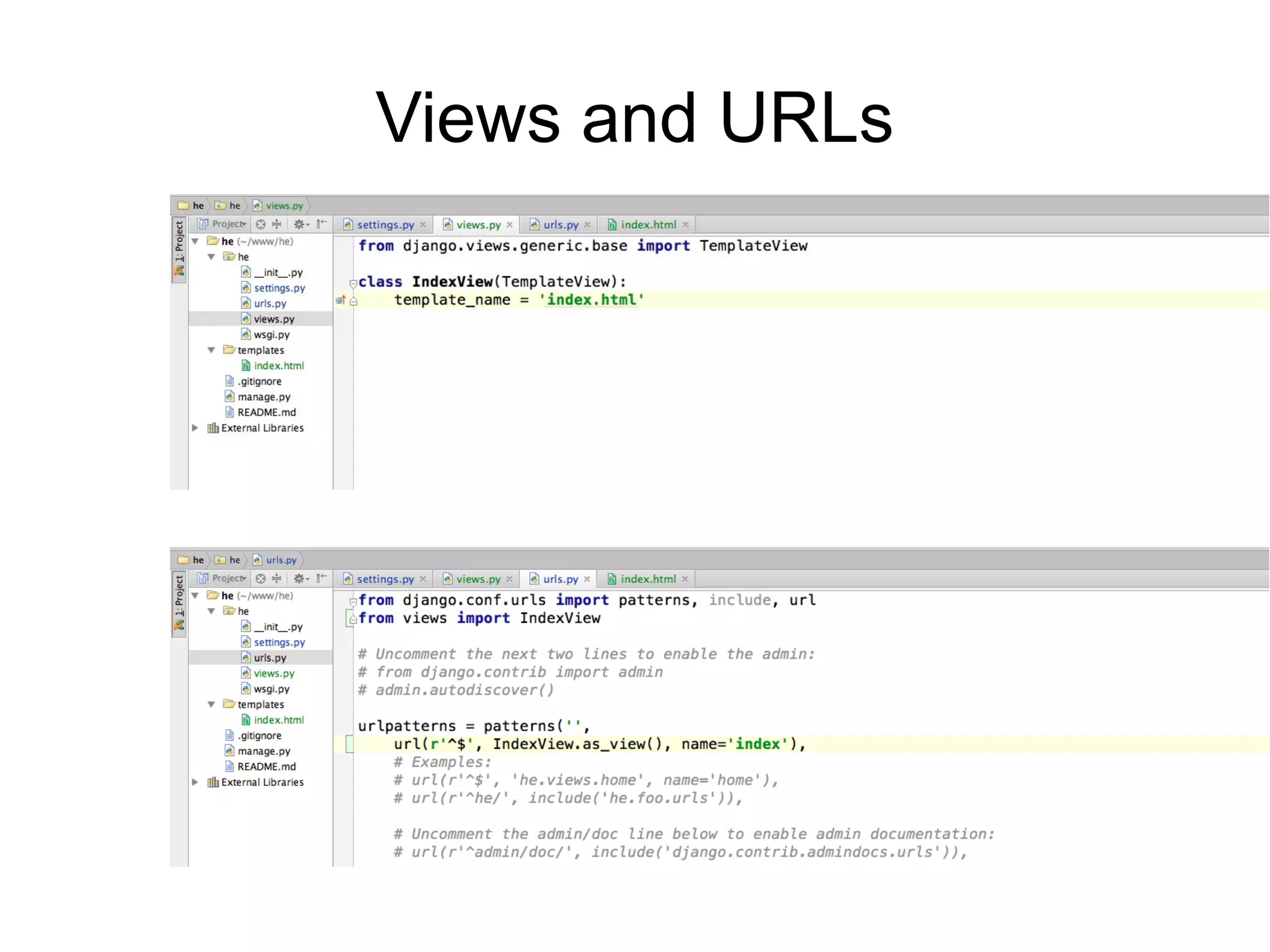Collapse inner he folder in top tree
This screenshot has height=952, width=1270.
click(211, 257)
